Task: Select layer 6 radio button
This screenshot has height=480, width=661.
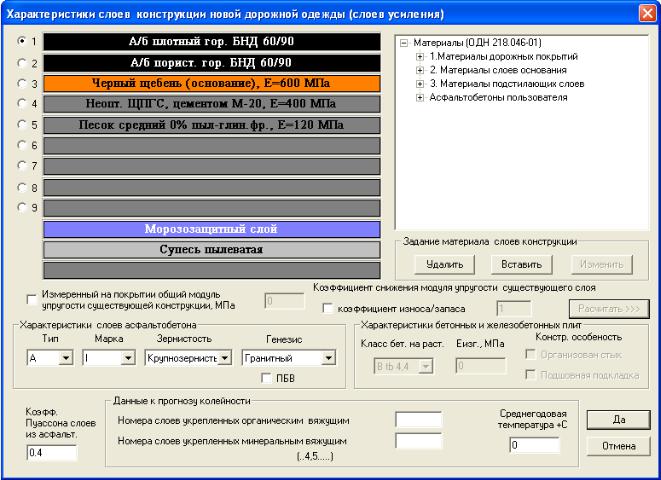Action: (21, 145)
